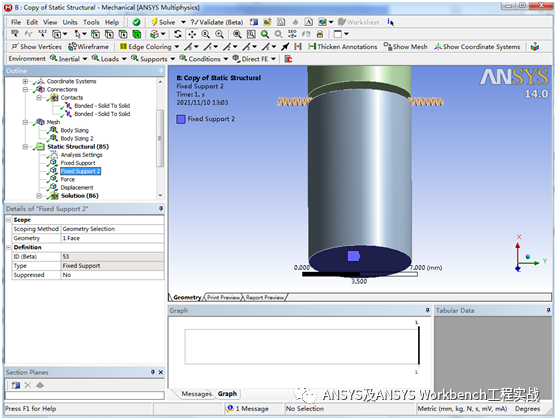This screenshot has width=557, height=420.
Task: Close the Section Planes panel
Action: tap(161, 372)
